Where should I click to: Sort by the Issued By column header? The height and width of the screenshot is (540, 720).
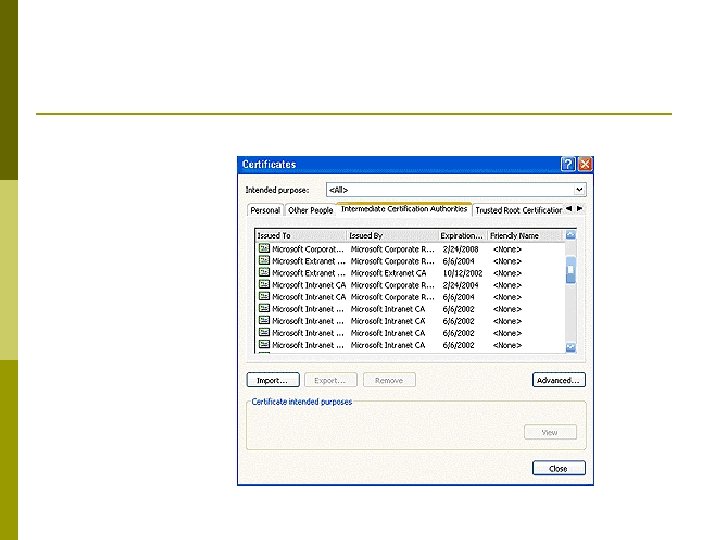click(x=393, y=236)
